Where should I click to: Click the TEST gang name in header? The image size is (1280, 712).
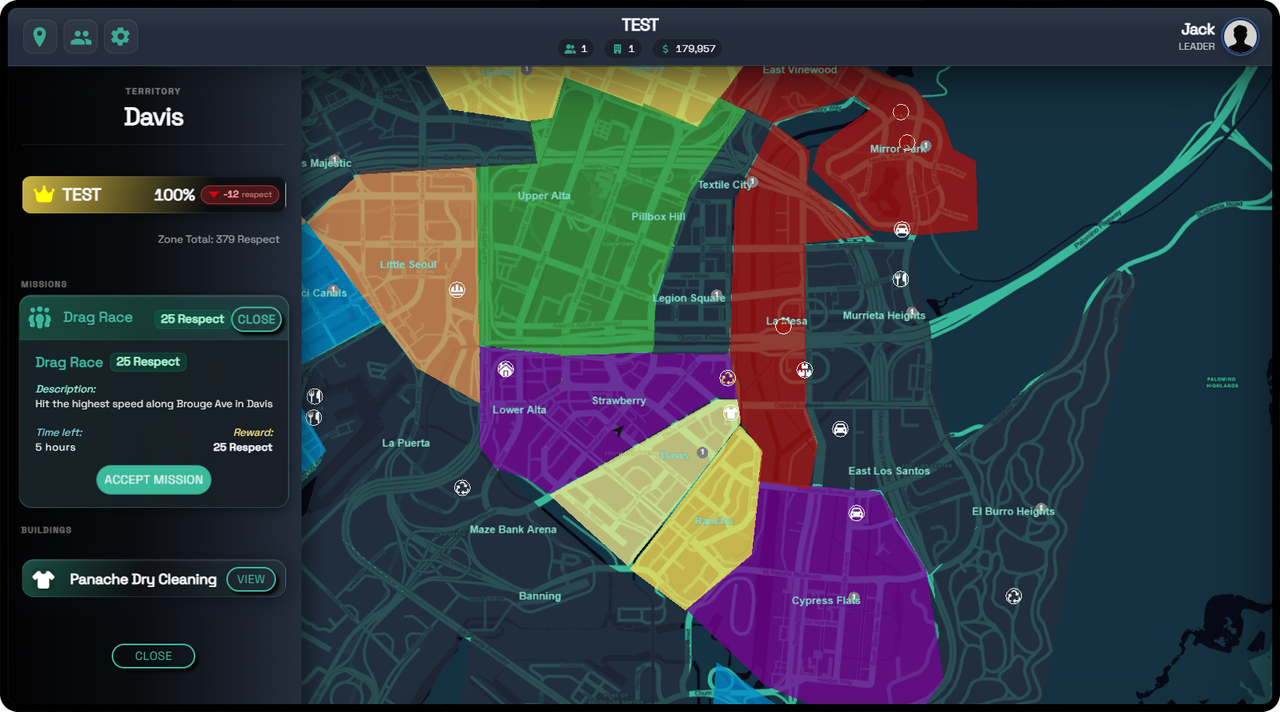point(640,25)
